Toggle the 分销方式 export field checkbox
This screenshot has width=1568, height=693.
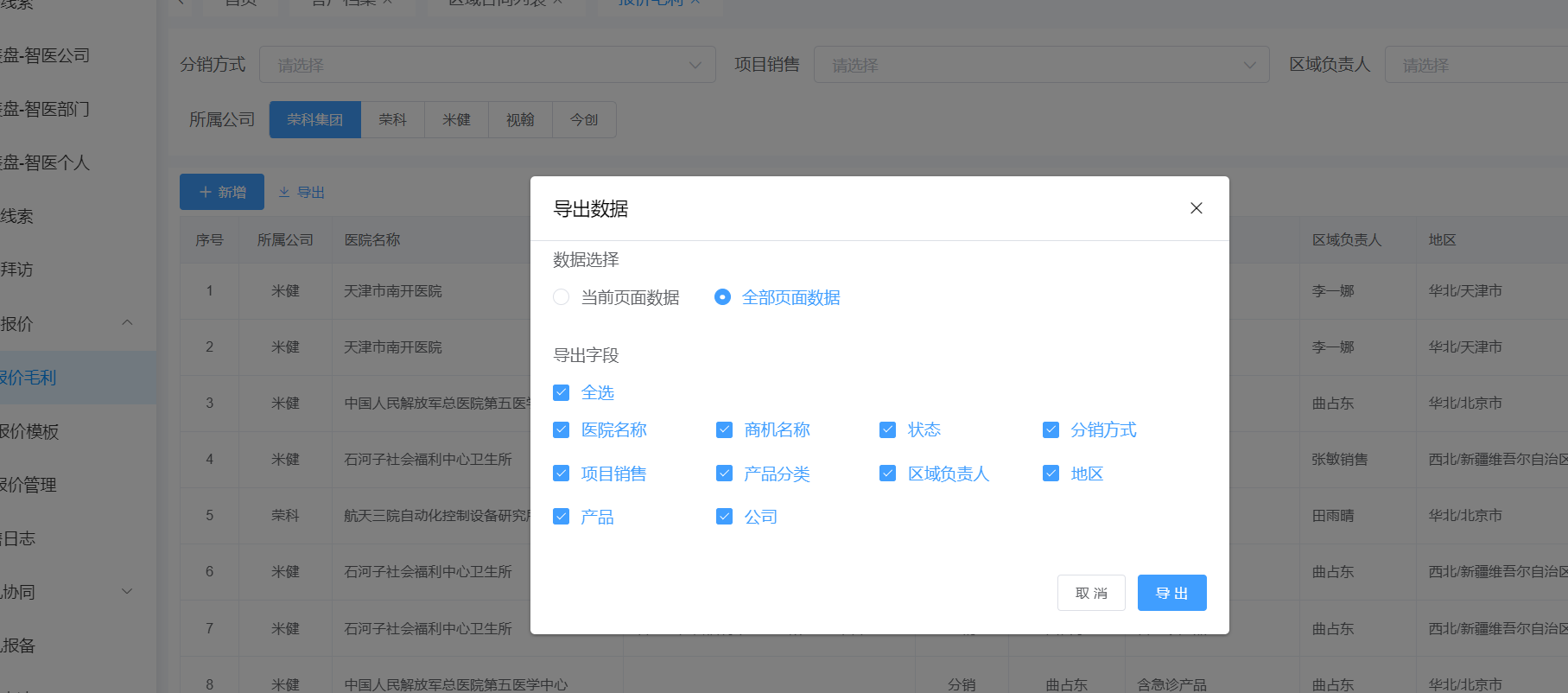point(1051,429)
